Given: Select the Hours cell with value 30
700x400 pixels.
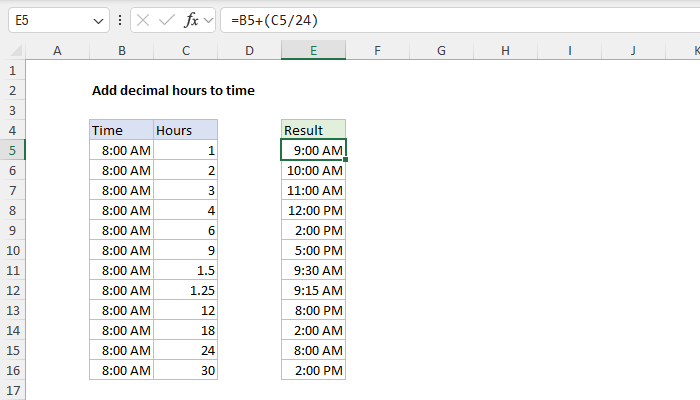Looking at the screenshot, I should tap(186, 371).
